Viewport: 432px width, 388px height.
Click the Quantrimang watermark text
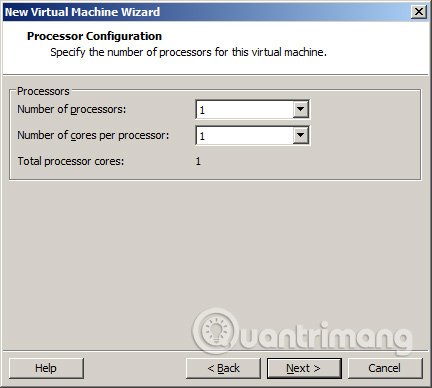click(323, 337)
